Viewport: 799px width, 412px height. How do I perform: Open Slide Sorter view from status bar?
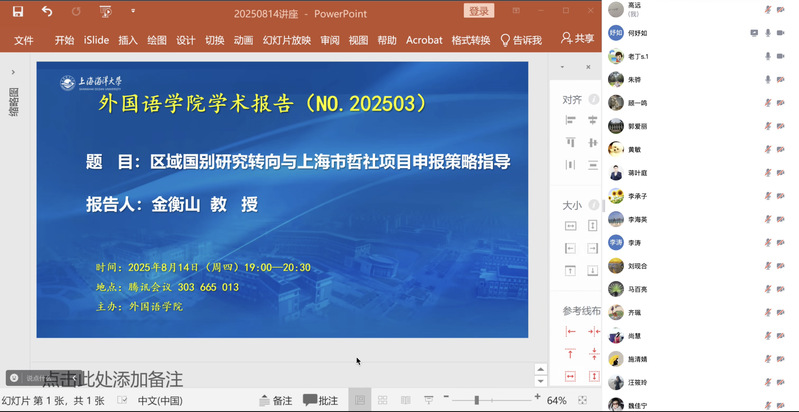click(383, 400)
